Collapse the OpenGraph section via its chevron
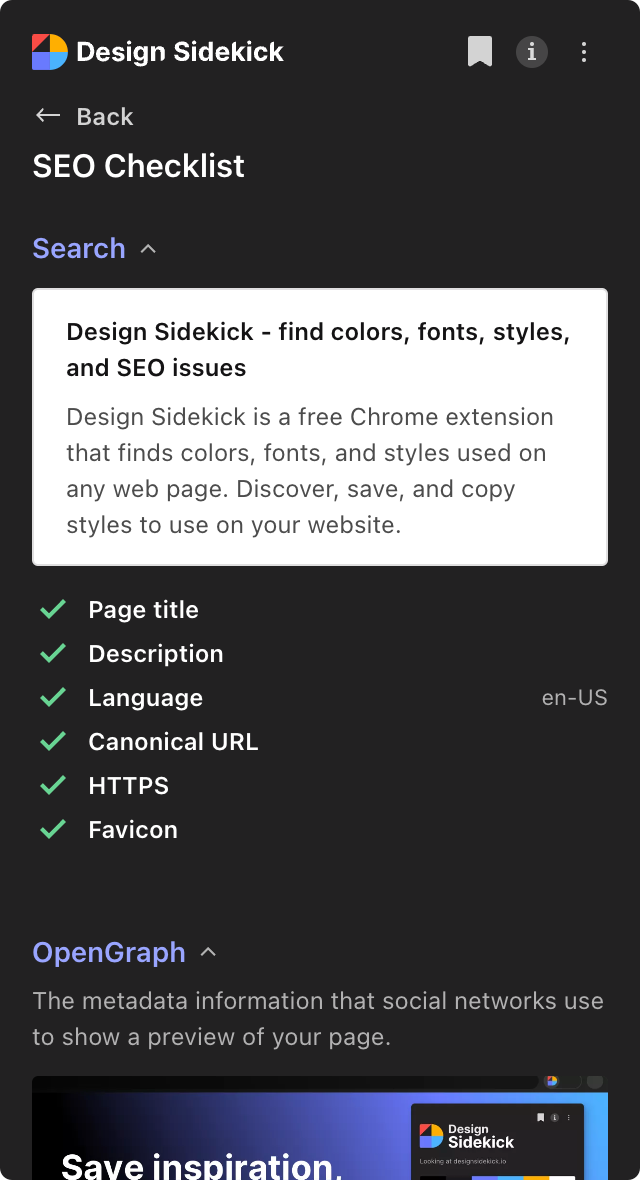 [208, 952]
